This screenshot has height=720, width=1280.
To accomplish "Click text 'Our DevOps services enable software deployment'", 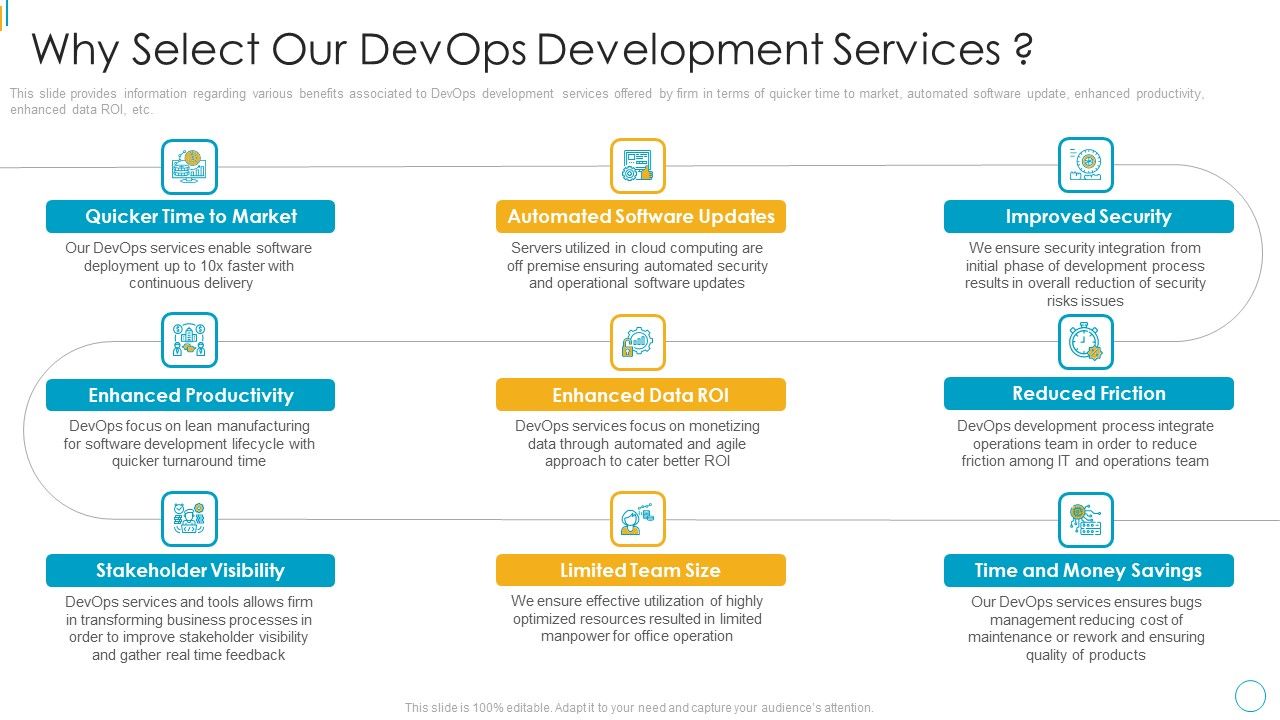I will [189, 265].
